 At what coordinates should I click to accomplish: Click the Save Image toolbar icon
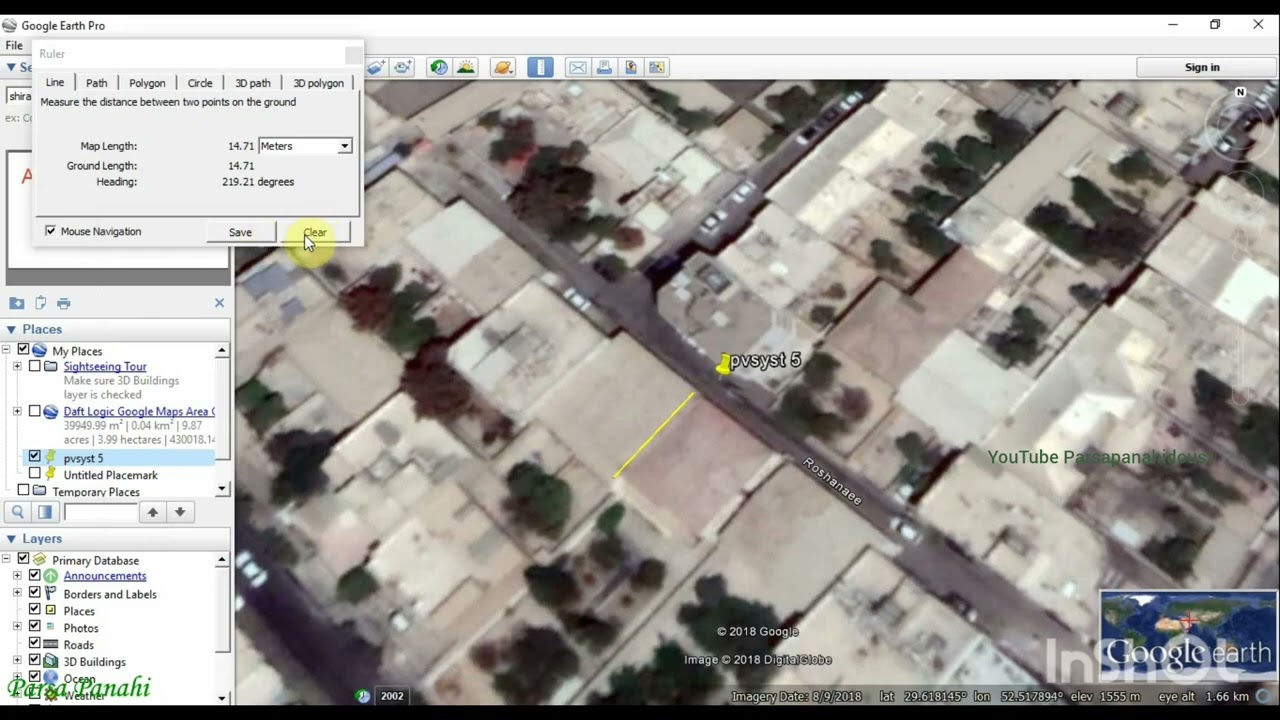pyautogui.click(x=631, y=67)
